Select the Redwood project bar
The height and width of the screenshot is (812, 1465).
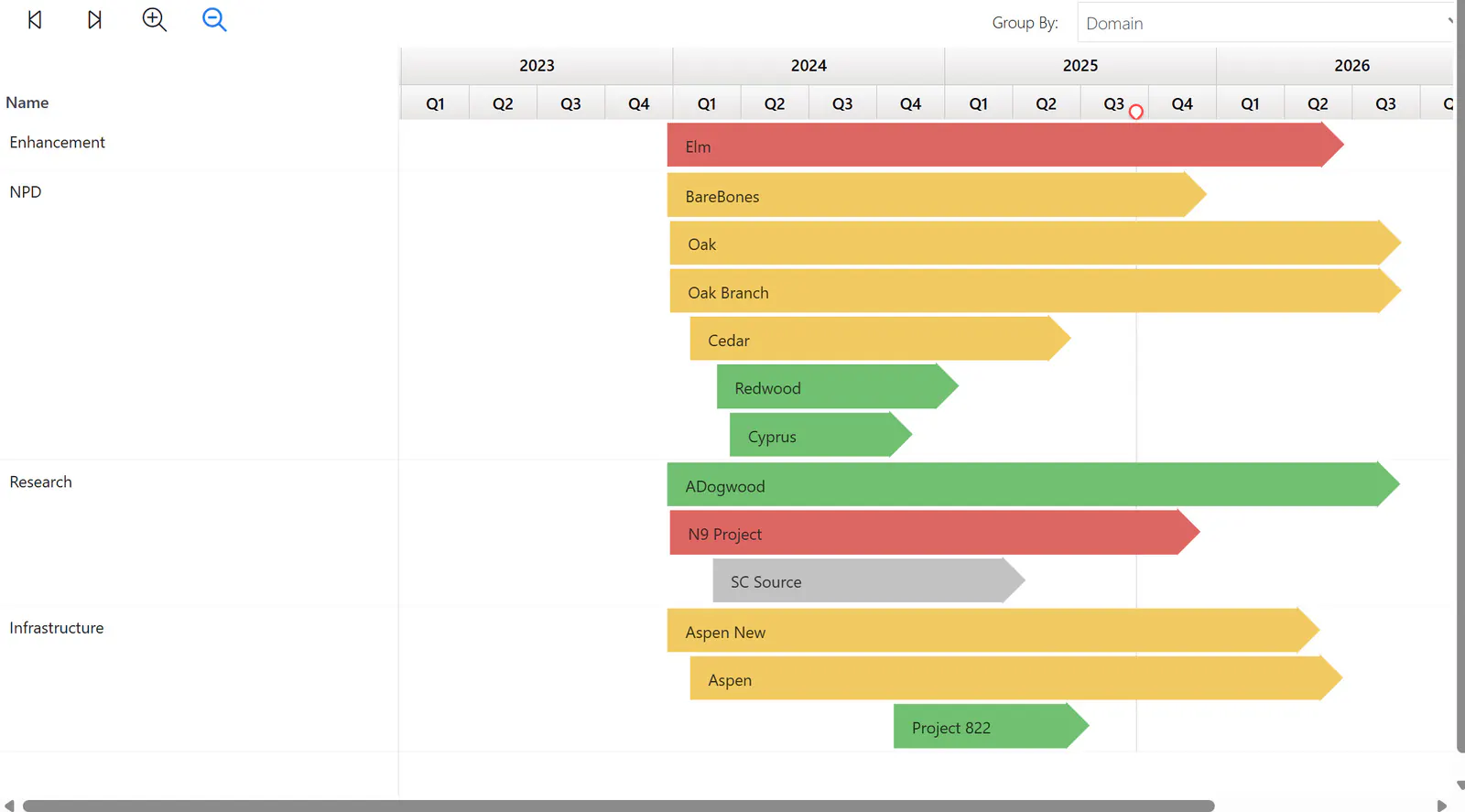tap(838, 386)
